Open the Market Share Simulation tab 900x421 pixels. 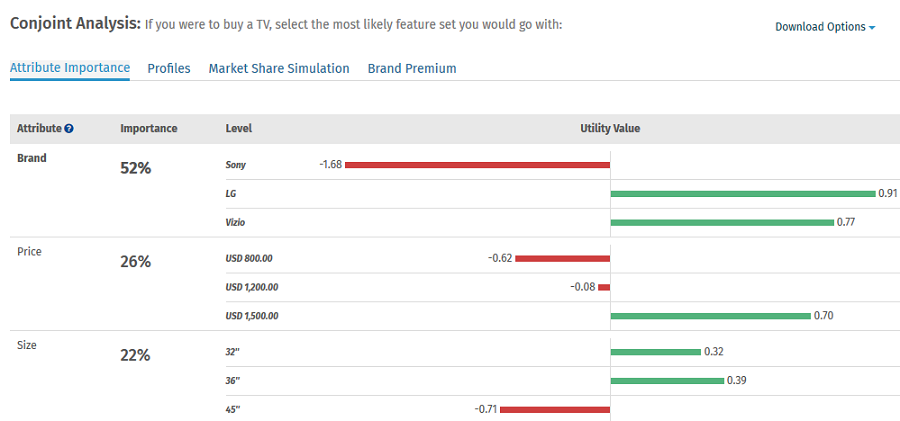[x=279, y=69]
